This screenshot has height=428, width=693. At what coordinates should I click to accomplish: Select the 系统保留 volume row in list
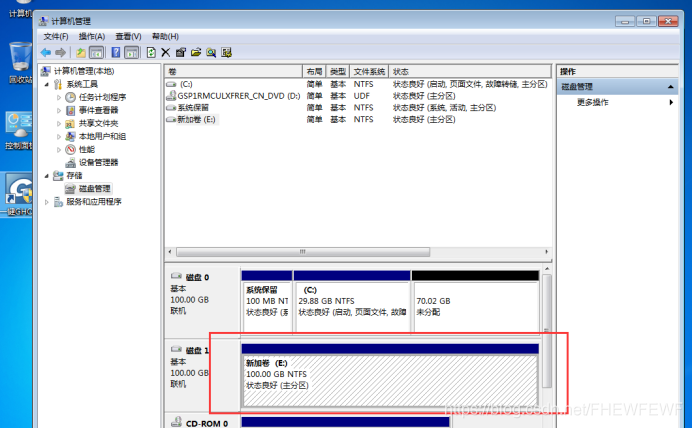pyautogui.click(x=357, y=107)
